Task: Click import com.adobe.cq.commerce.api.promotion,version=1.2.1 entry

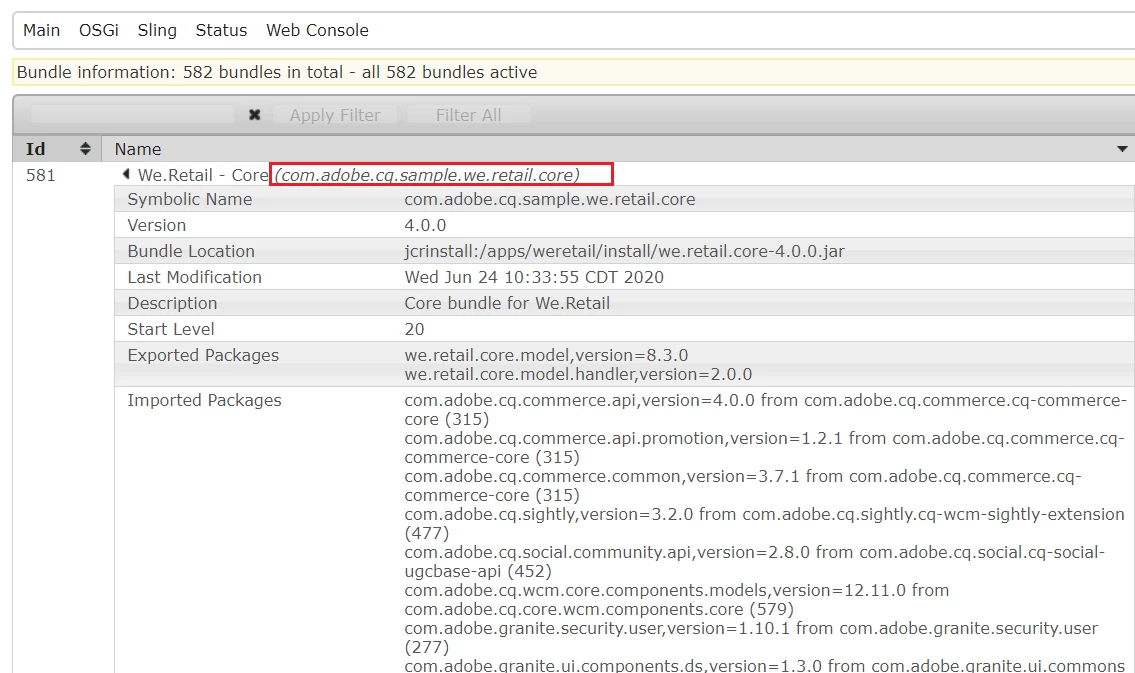Action: pyautogui.click(x=764, y=447)
